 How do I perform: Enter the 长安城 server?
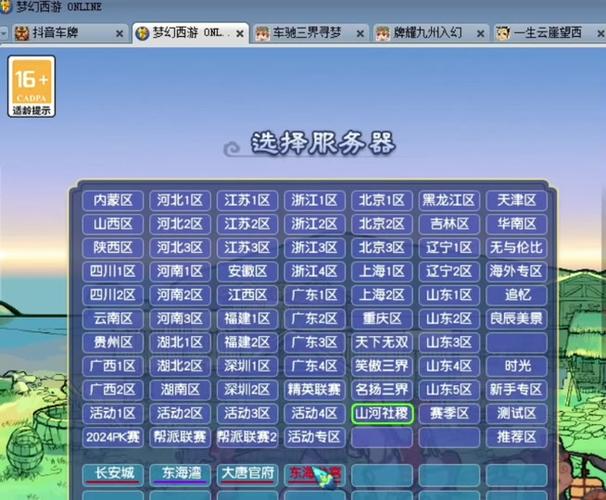click(113, 474)
